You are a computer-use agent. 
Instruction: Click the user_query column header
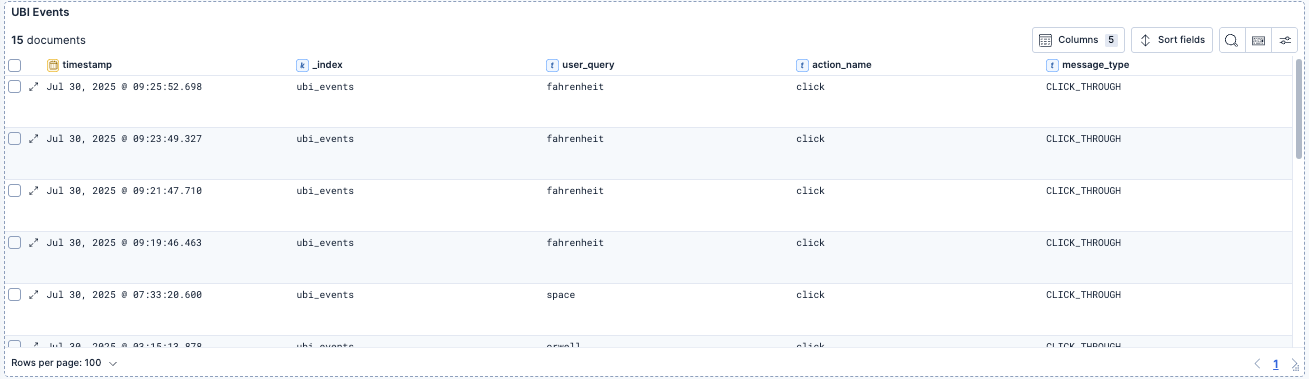(x=589, y=65)
